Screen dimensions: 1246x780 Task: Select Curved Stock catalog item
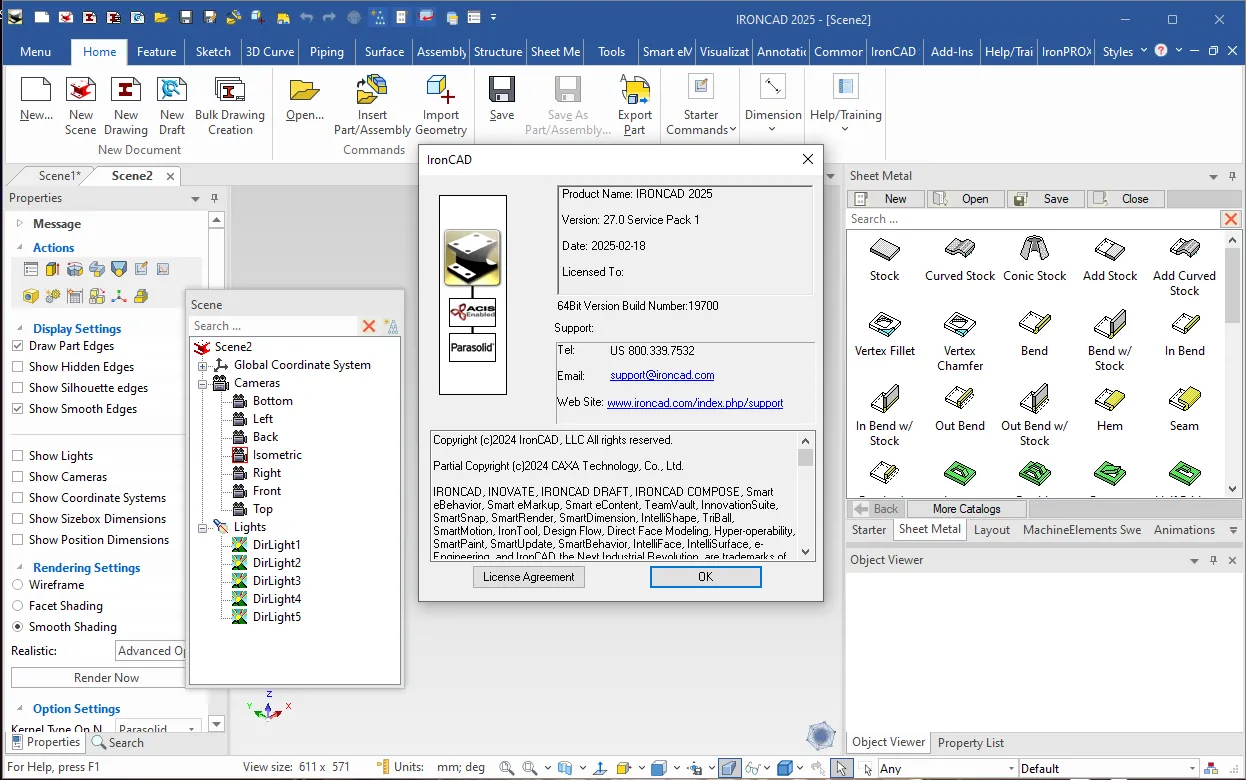click(x=960, y=257)
